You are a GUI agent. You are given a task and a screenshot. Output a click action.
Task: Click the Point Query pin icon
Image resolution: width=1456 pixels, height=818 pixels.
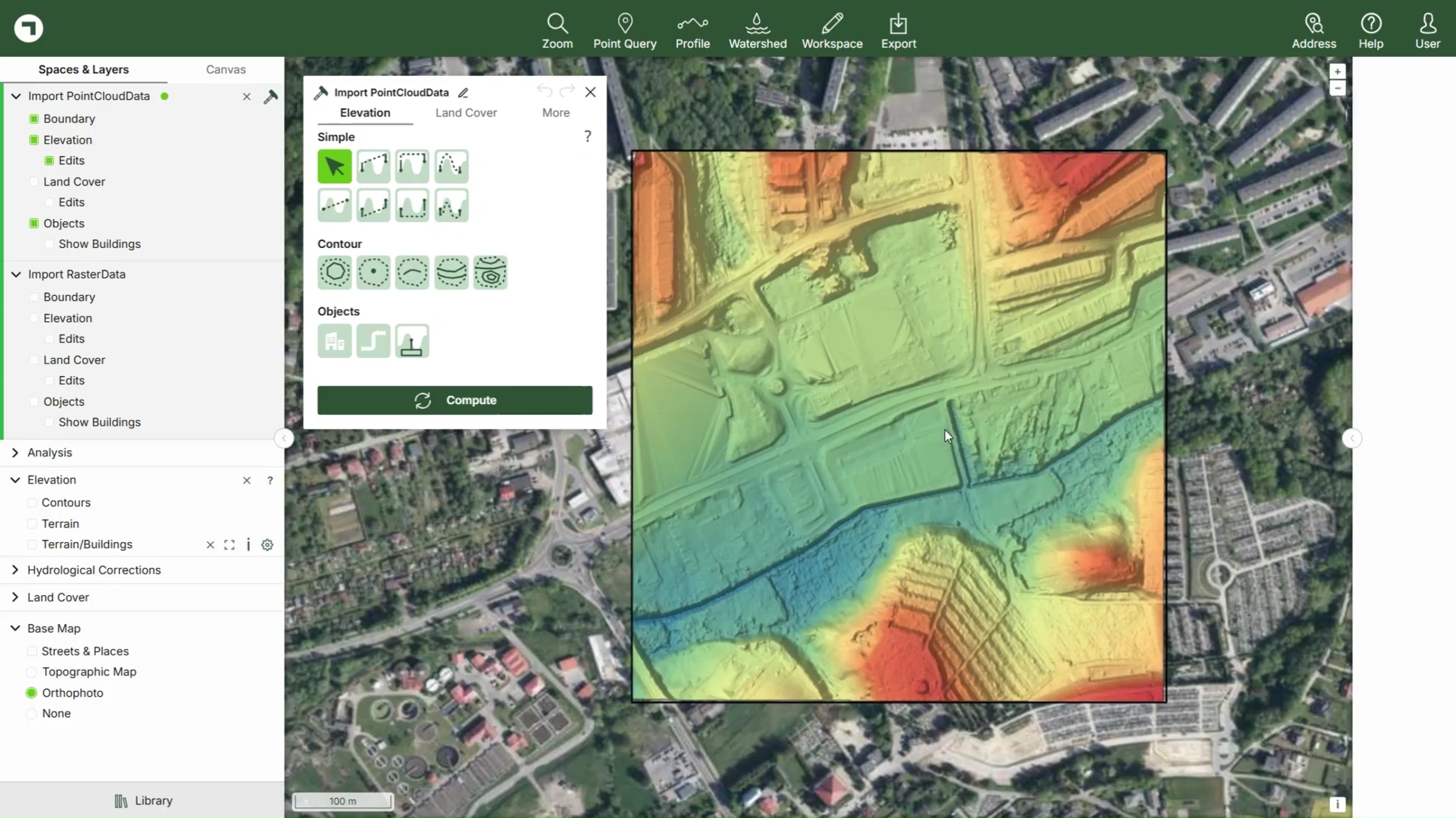coord(625,24)
